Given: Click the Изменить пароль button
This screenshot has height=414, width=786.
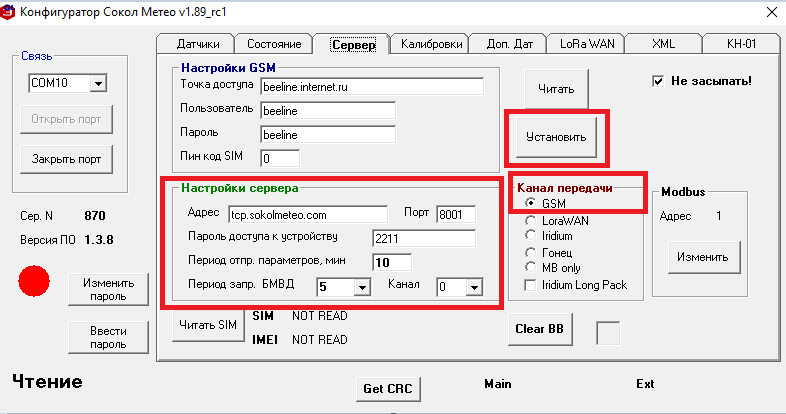Looking at the screenshot, I should 108,290.
